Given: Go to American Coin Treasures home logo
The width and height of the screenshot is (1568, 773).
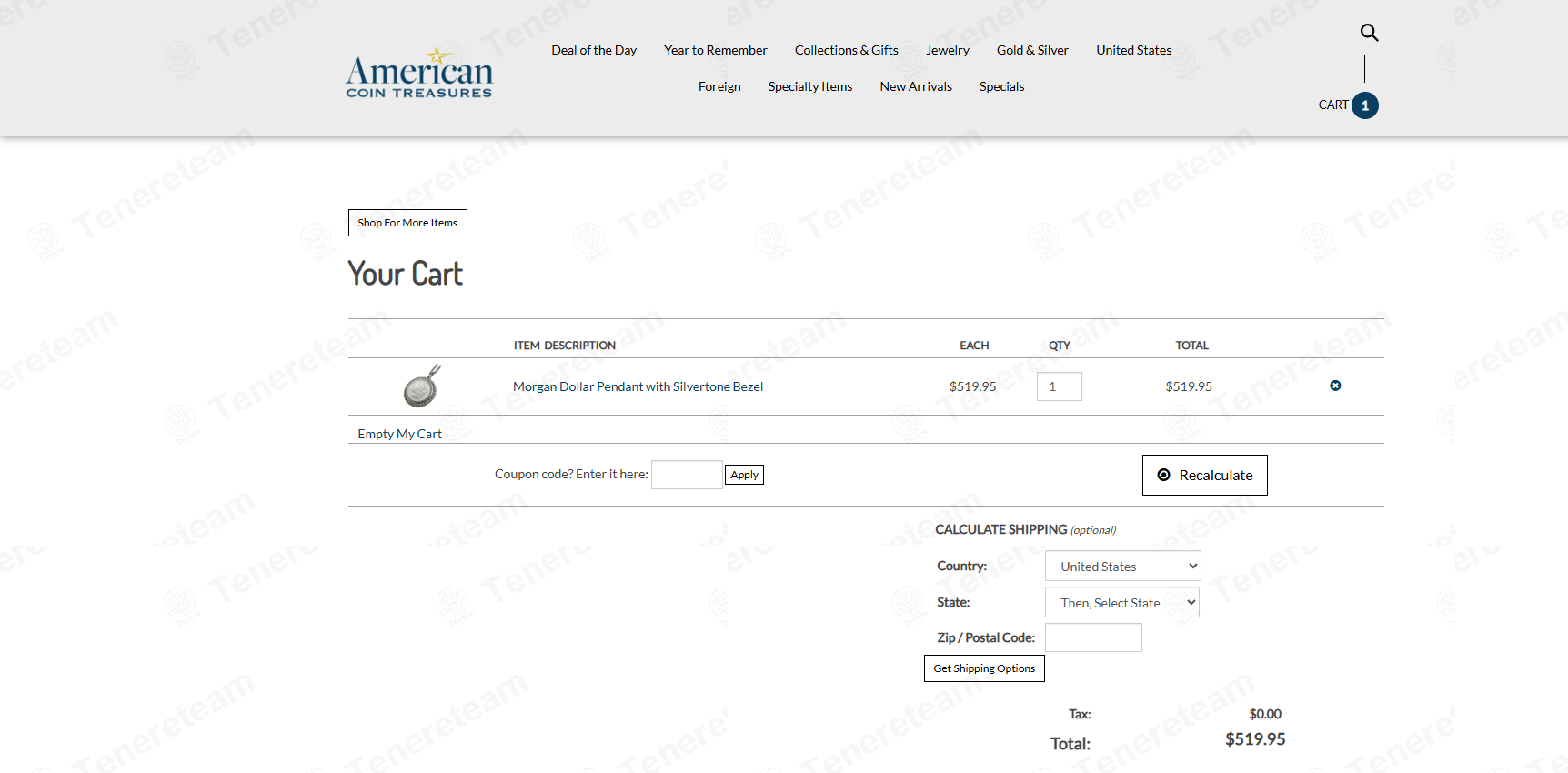Looking at the screenshot, I should [x=419, y=73].
